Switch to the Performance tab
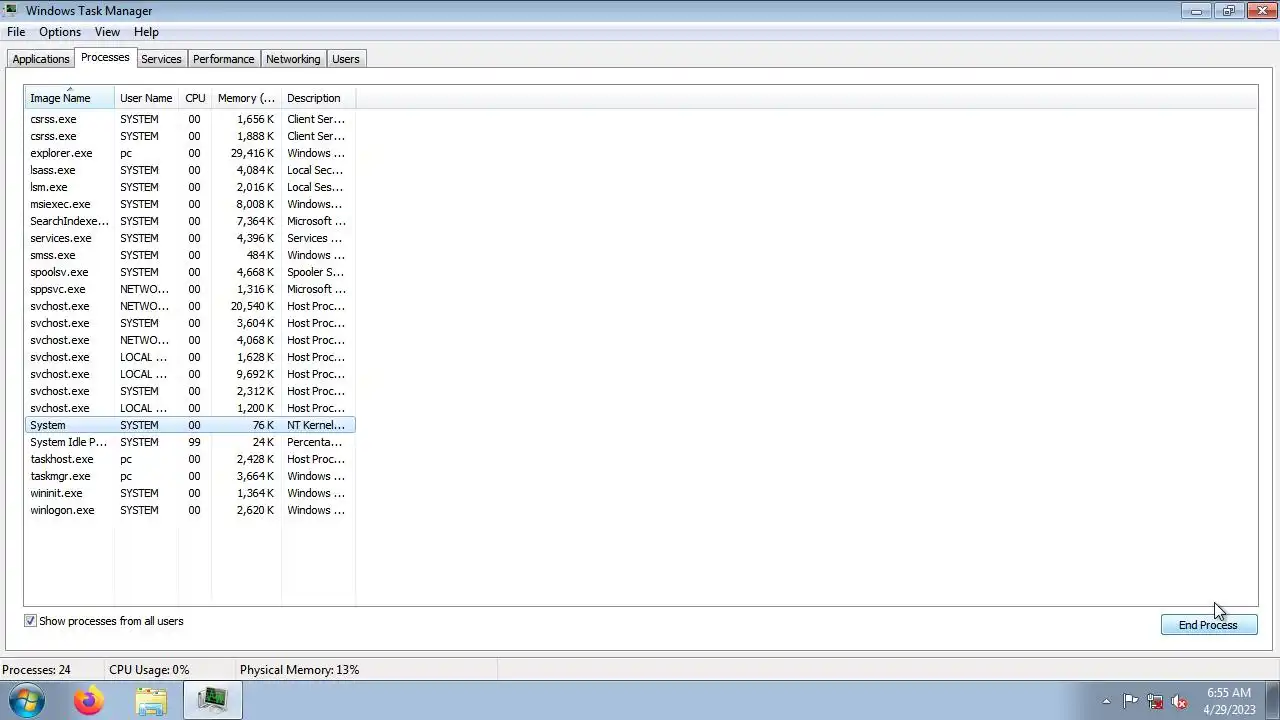The width and height of the screenshot is (1280, 720). click(224, 59)
